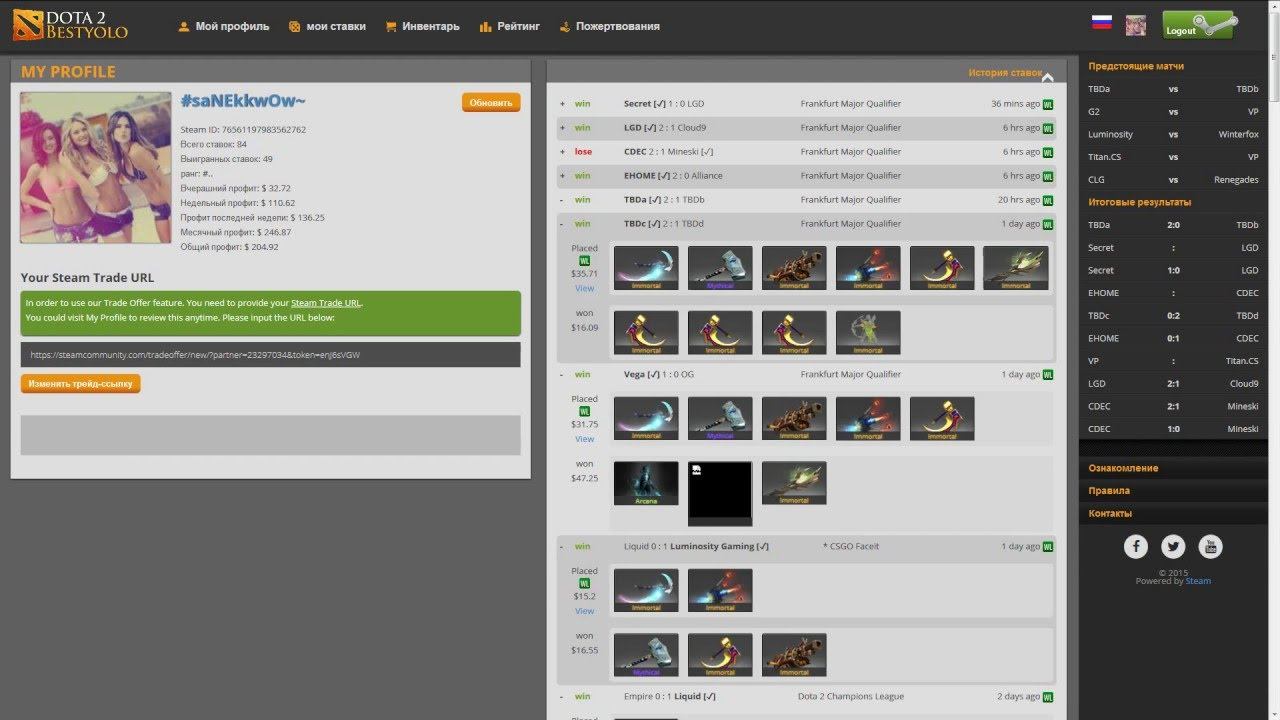
Task: Click the large profile picture
Action: [95, 168]
